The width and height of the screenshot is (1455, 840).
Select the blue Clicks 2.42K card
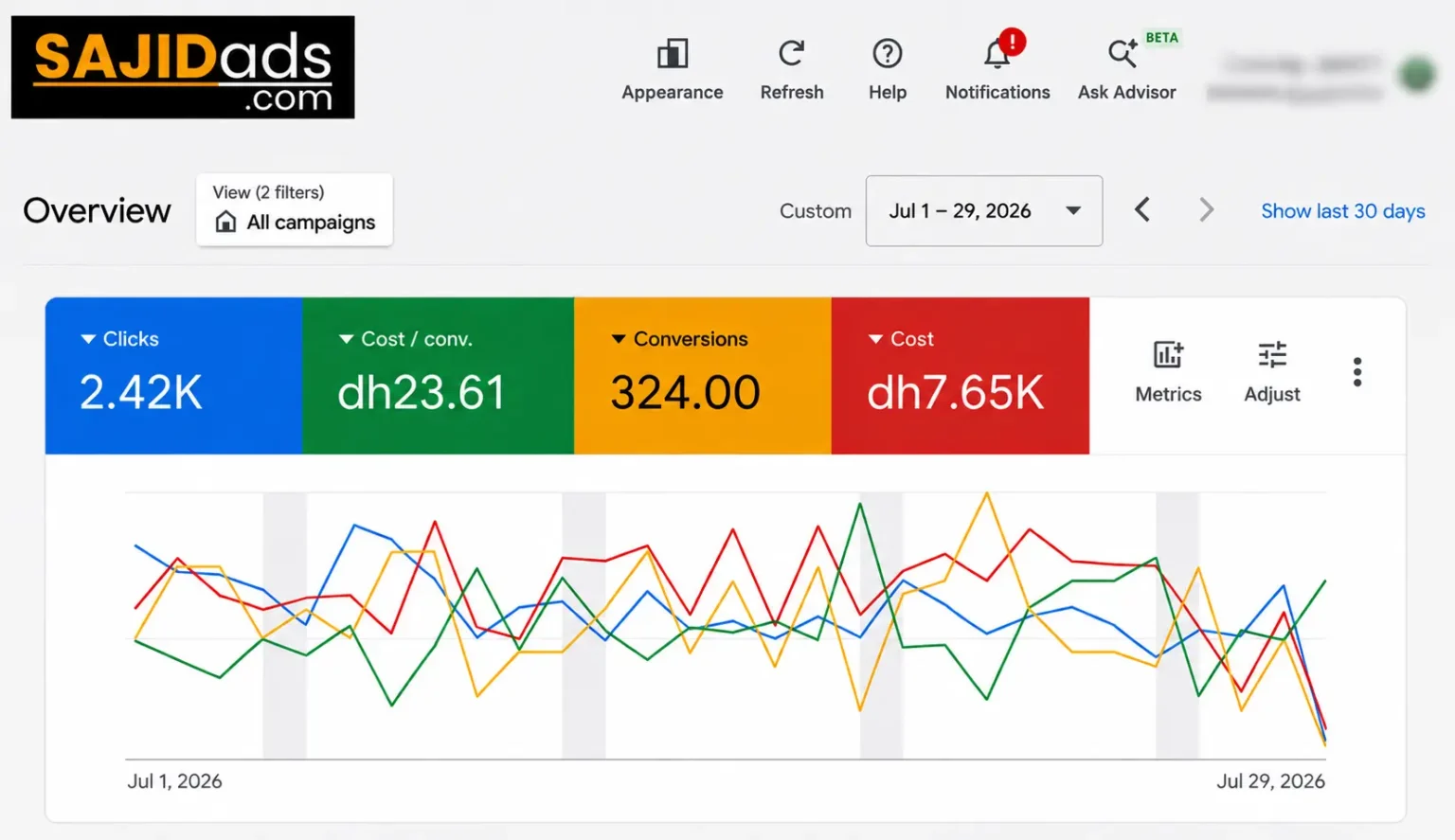point(174,376)
